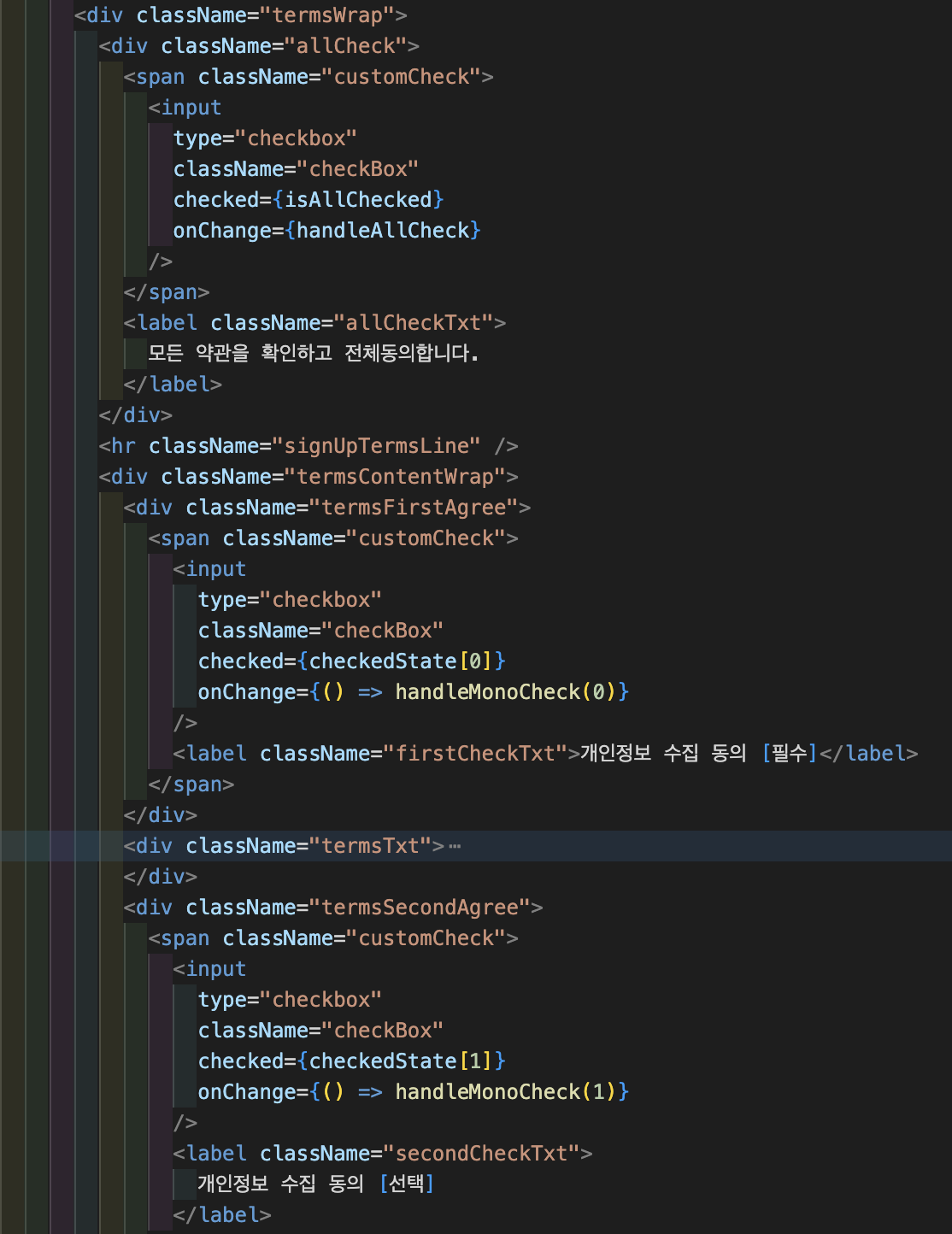Click the "allCheckTxt" label class name
952x1234 pixels.
point(414,323)
